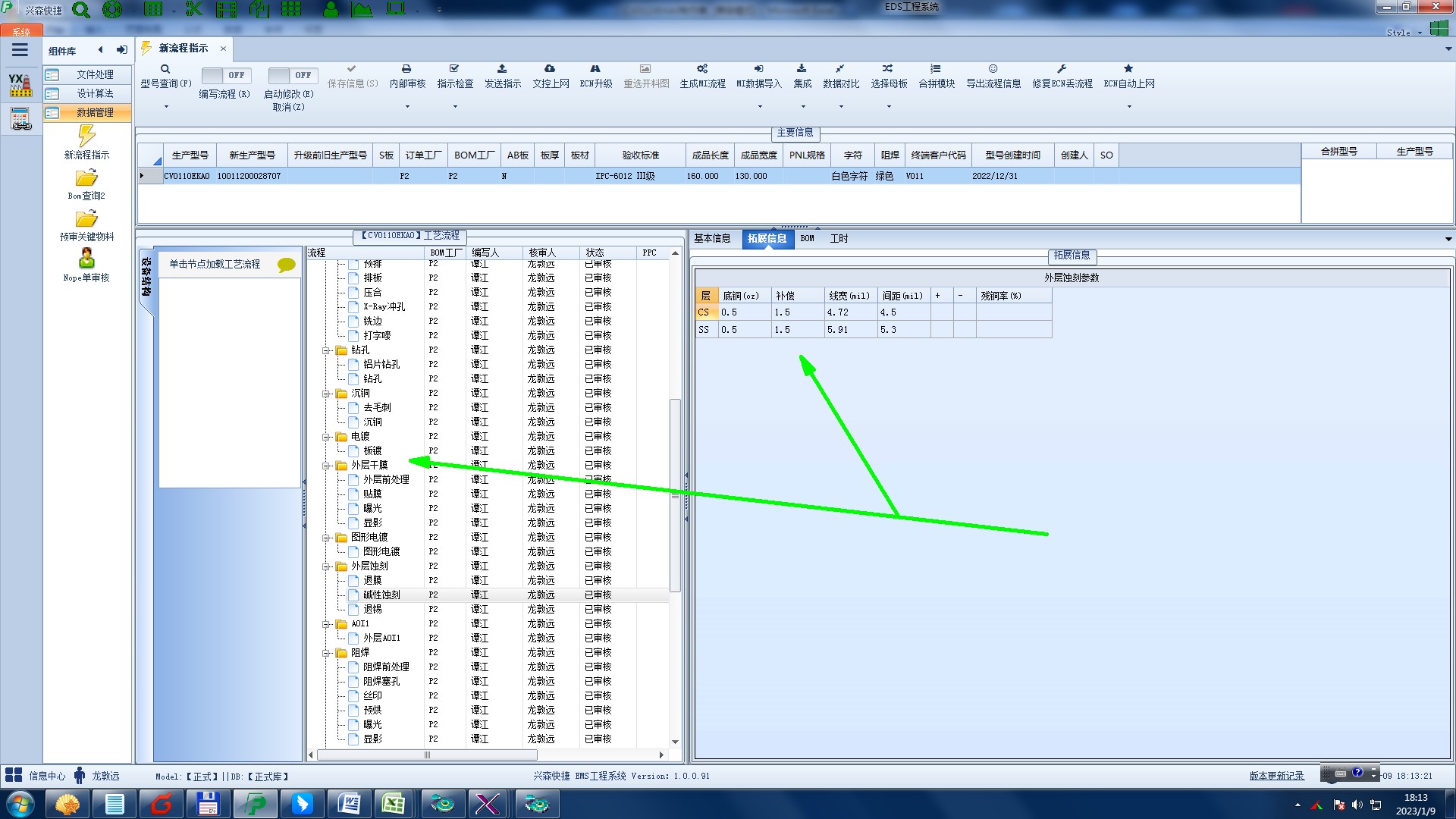This screenshot has width=1456, height=819.
Task: Click the 保存信息 checkmark icon
Action: point(351,69)
